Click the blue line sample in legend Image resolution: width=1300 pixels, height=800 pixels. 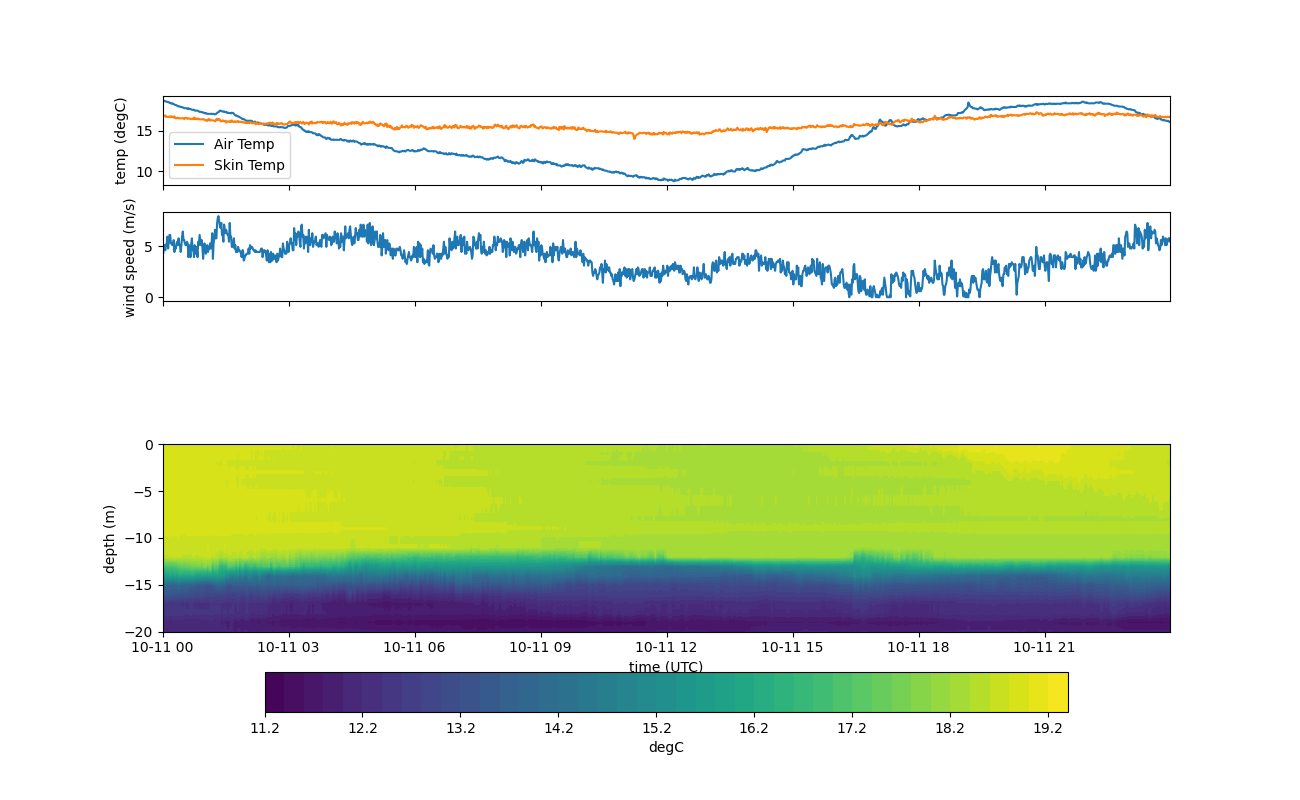189,144
